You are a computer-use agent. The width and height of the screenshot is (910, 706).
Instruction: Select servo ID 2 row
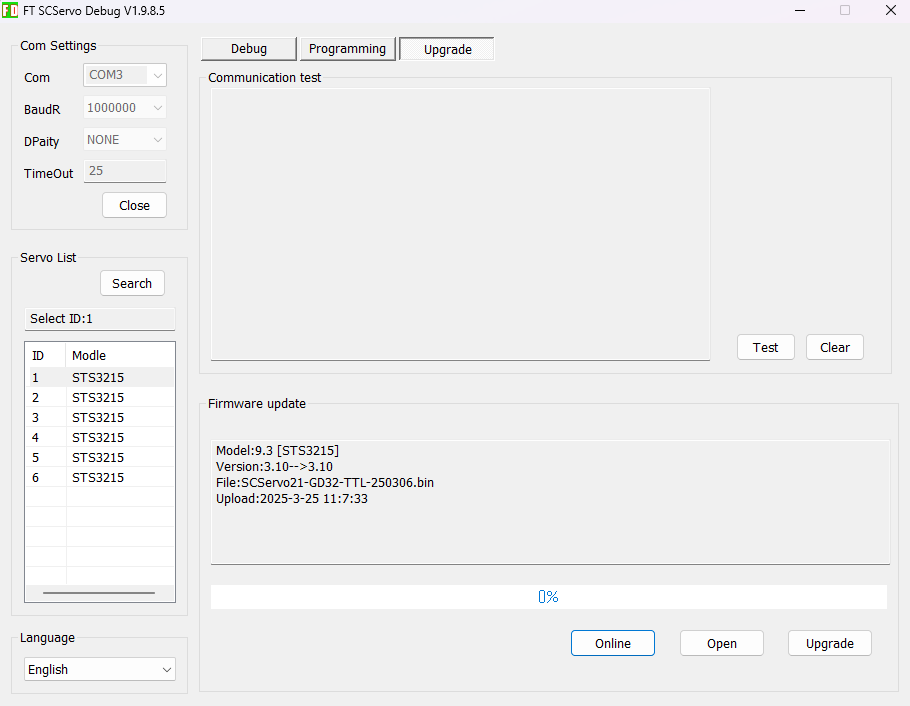coord(101,398)
